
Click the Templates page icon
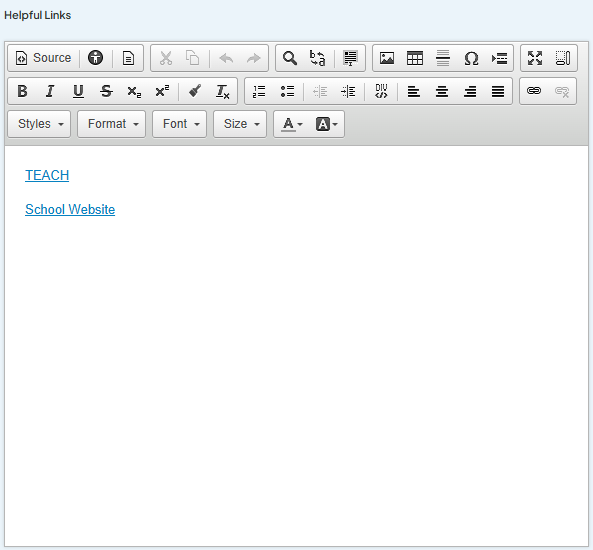point(128,58)
